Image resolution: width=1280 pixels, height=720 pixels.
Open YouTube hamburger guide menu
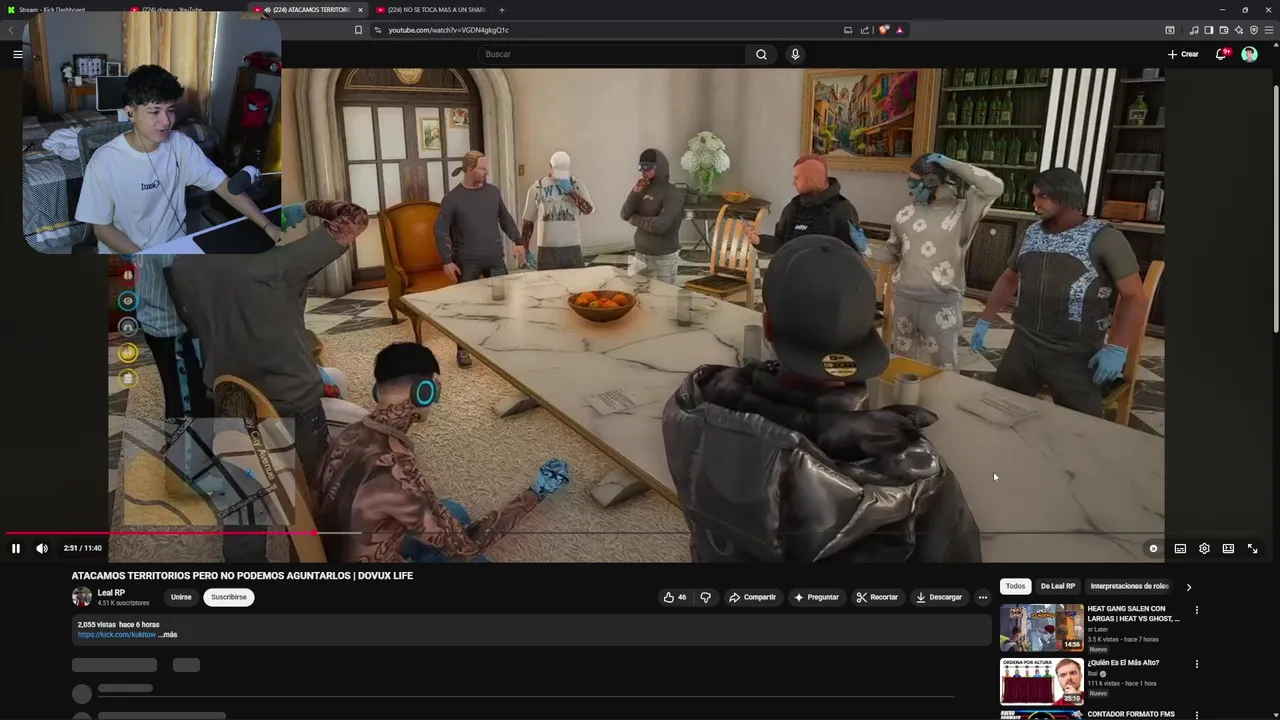[18, 54]
